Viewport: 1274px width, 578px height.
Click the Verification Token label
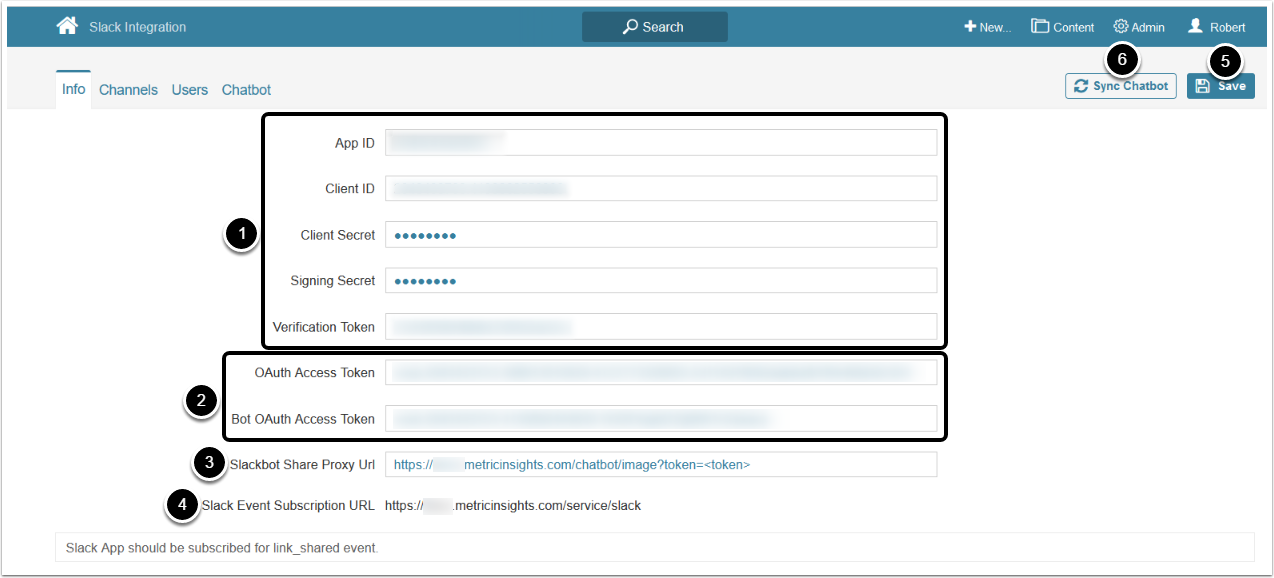click(324, 327)
